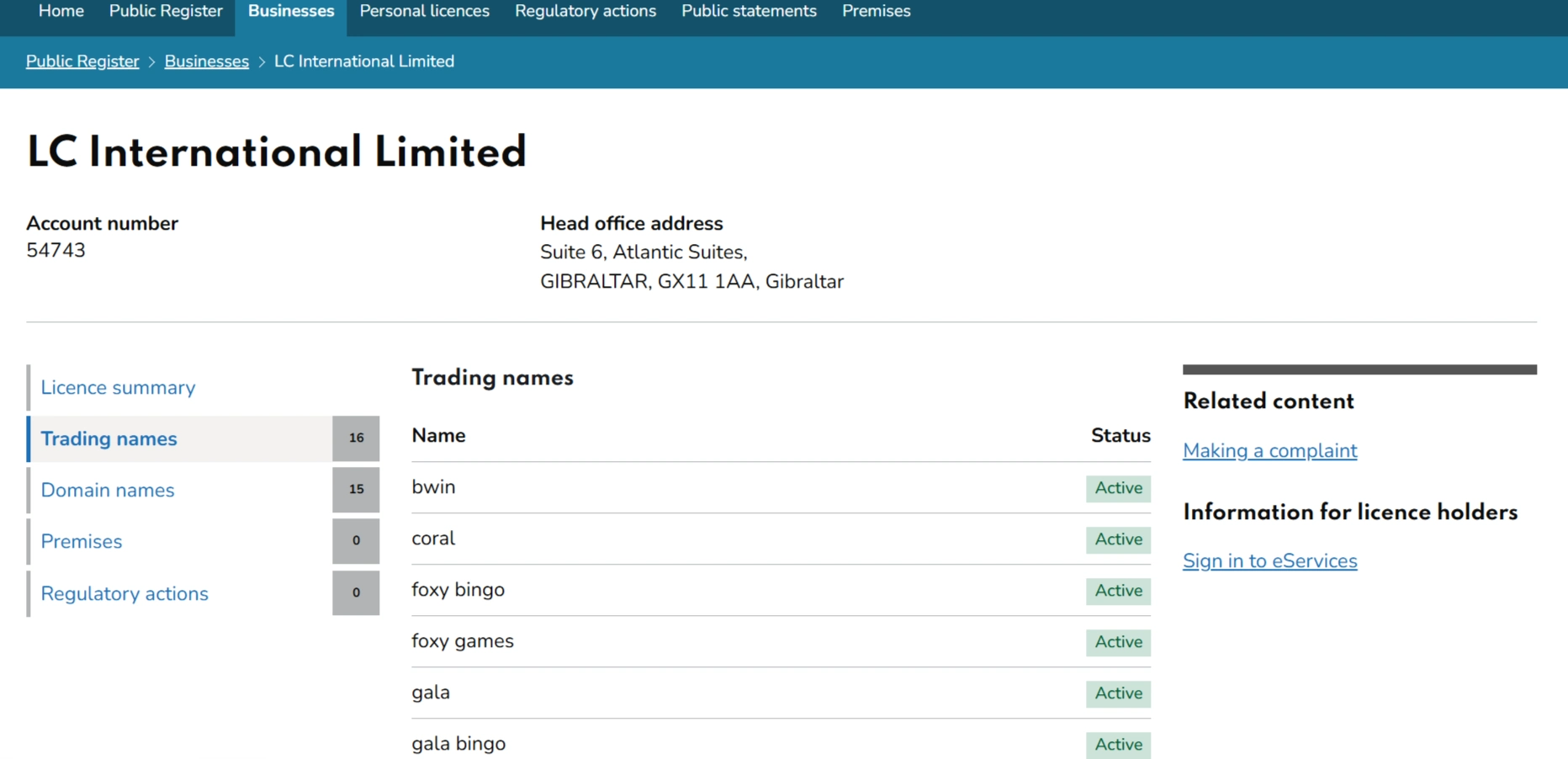Click the GIBRALTAR, GX11 1AA address line
Screen dimensions: 1568x759
click(691, 282)
